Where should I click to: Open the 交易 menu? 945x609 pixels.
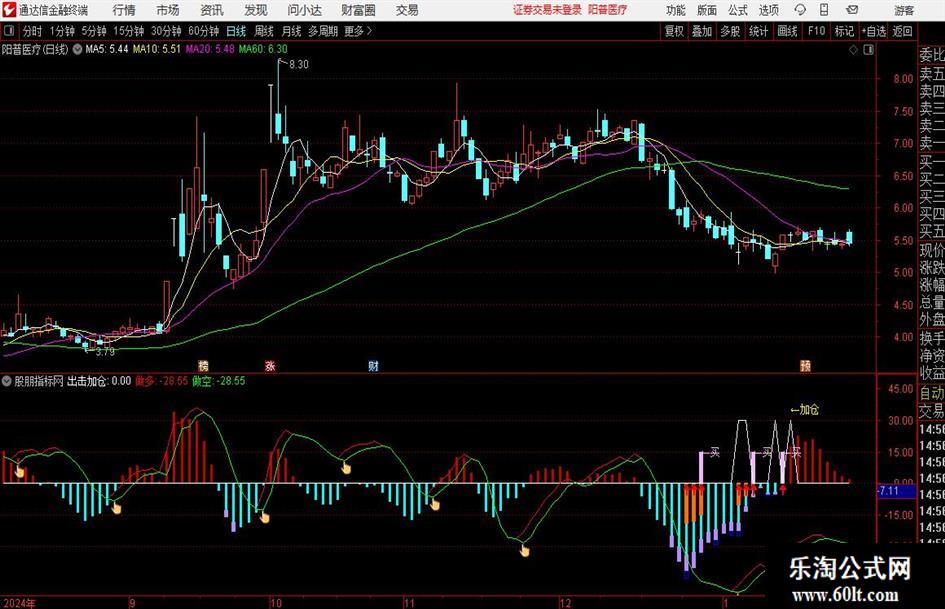407,10
